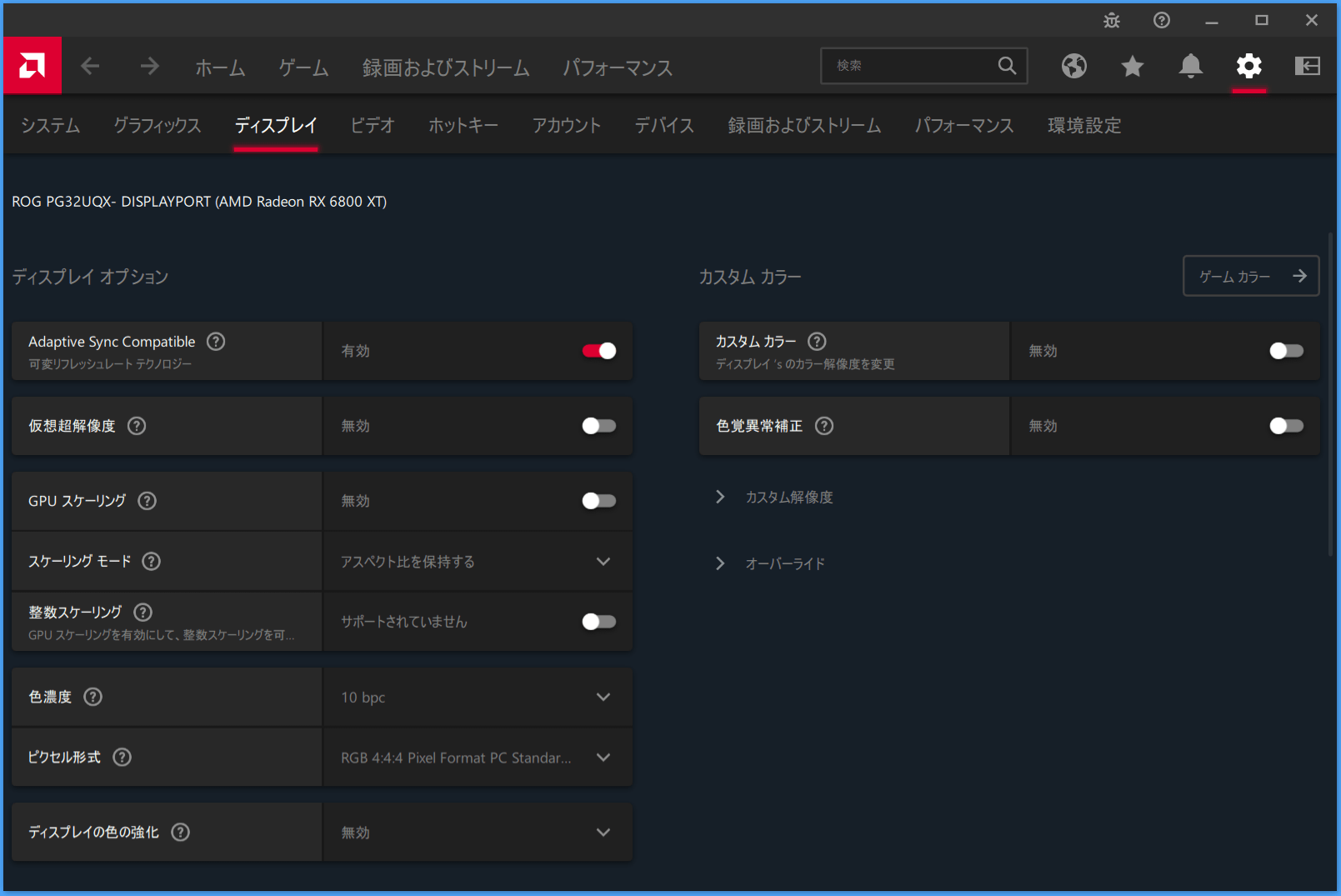Open notifications bell icon
This screenshot has height=896, width=1341.
1191,66
